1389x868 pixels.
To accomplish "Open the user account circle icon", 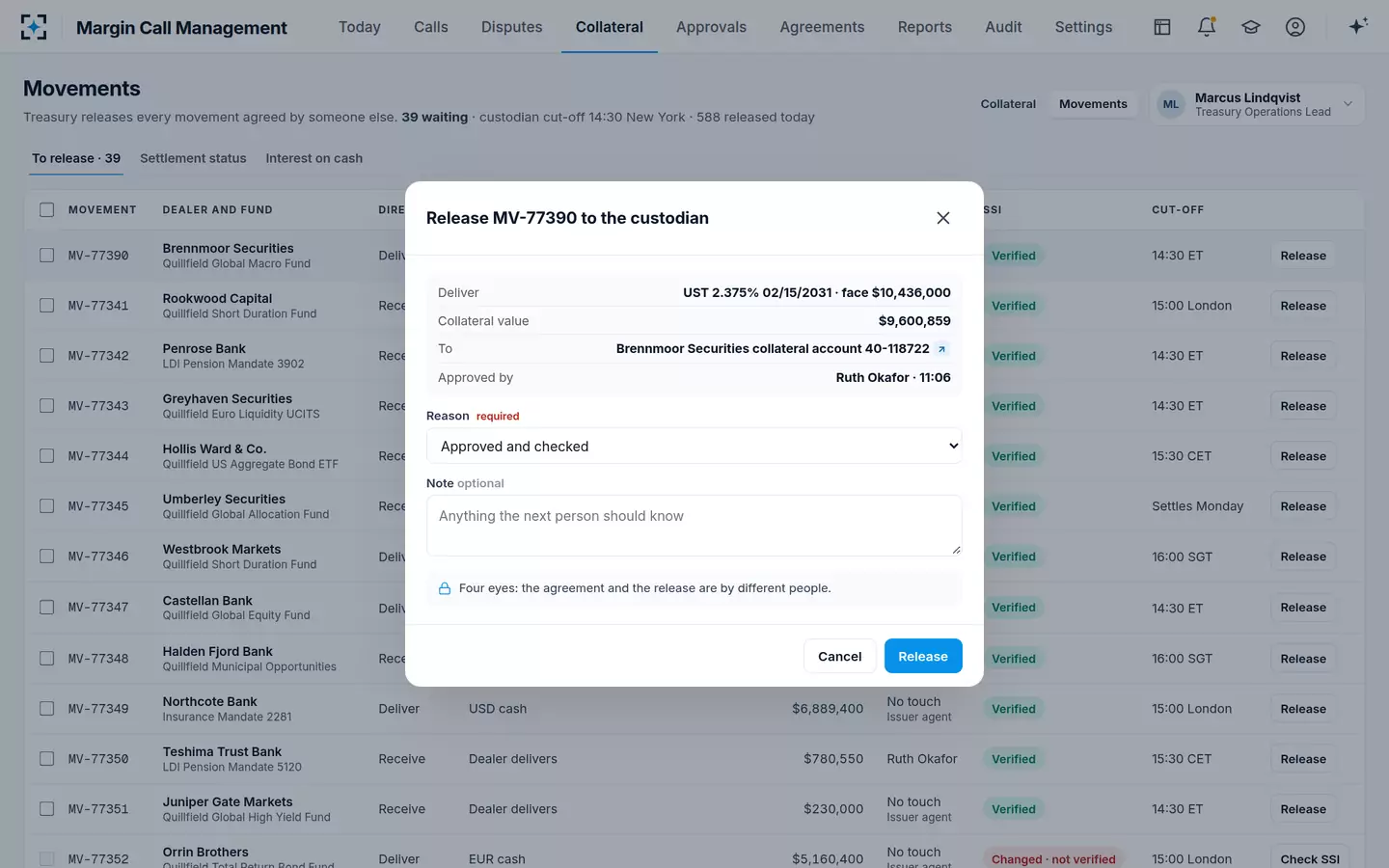I will click(x=1295, y=27).
